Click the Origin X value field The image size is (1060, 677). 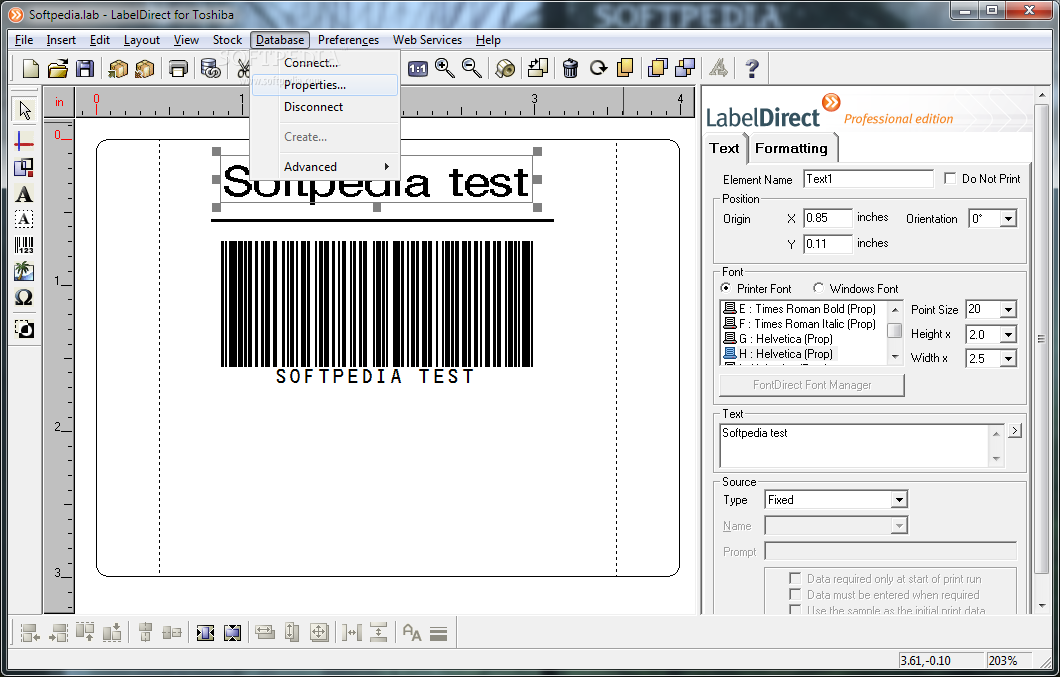pyautogui.click(x=827, y=218)
